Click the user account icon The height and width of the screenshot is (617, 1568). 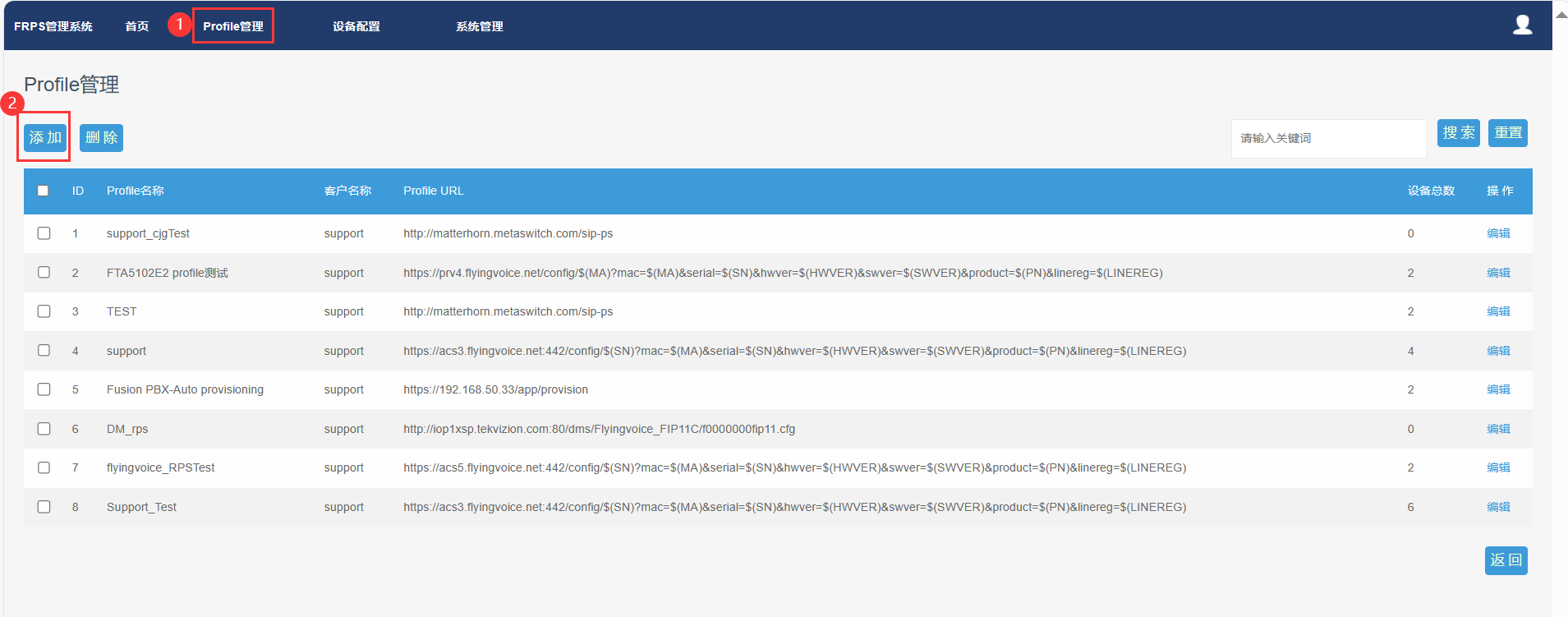coord(1522,25)
